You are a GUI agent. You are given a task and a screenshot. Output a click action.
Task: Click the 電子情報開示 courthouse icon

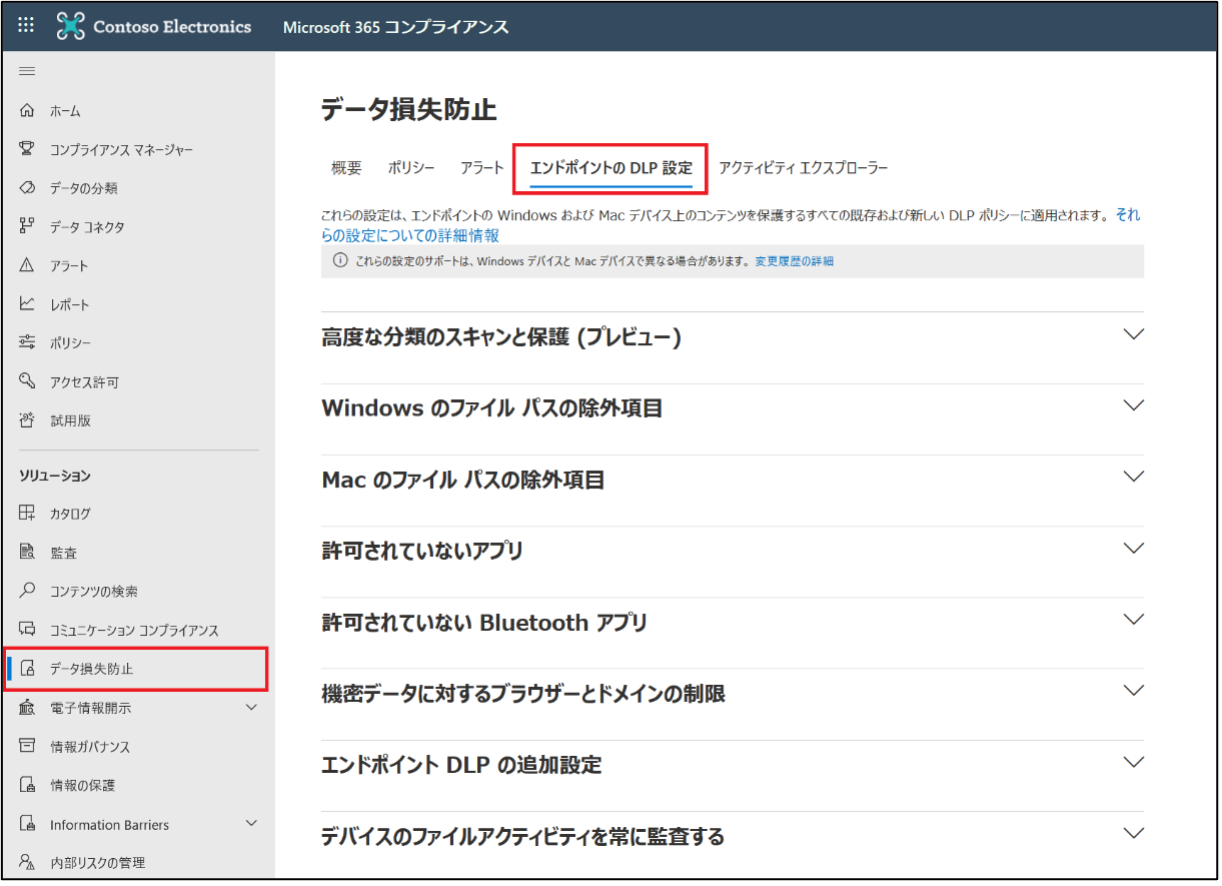point(27,708)
